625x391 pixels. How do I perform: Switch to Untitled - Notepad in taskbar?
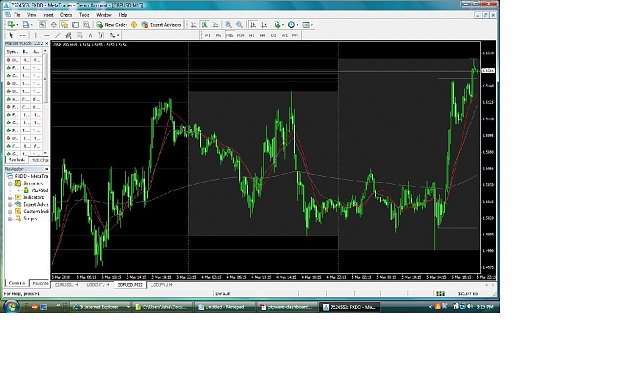[225, 307]
